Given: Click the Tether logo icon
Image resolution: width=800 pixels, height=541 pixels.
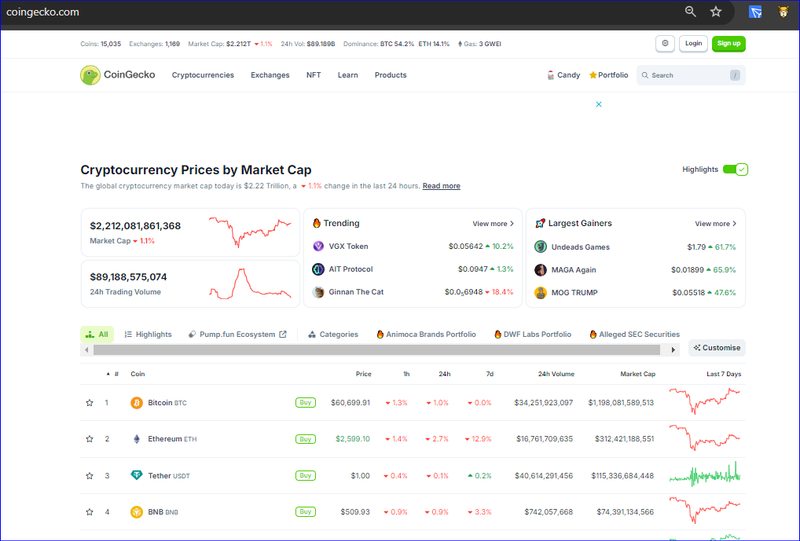Looking at the screenshot, I should pyautogui.click(x=136, y=475).
